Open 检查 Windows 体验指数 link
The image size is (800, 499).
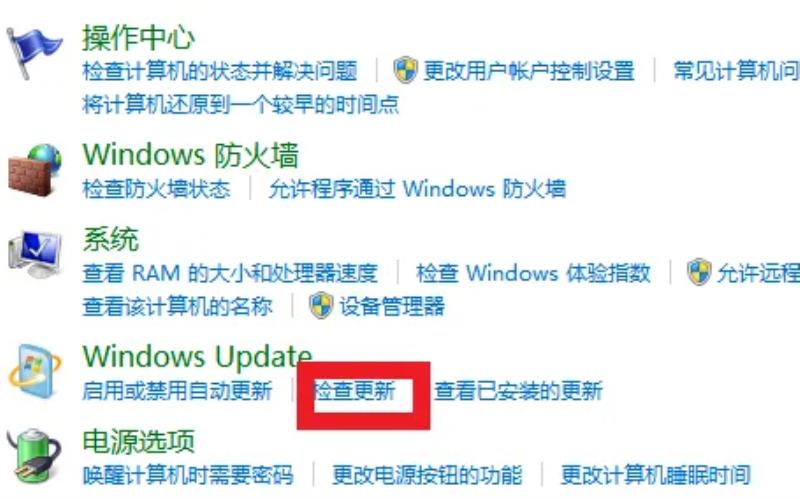[533, 273]
